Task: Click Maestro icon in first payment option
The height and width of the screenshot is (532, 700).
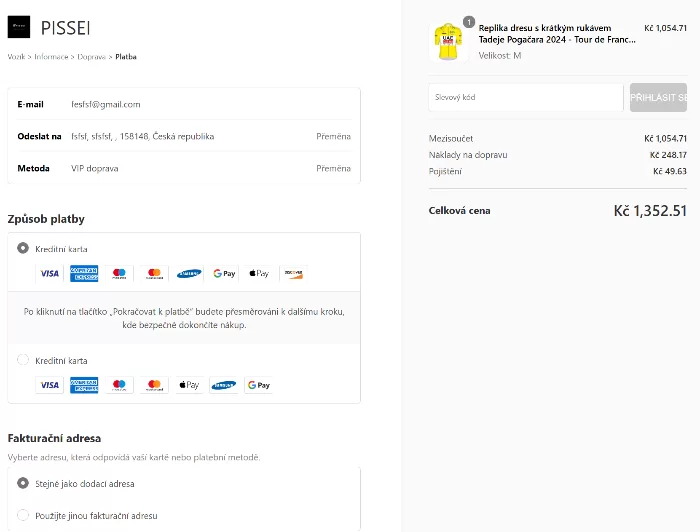Action: (119, 273)
